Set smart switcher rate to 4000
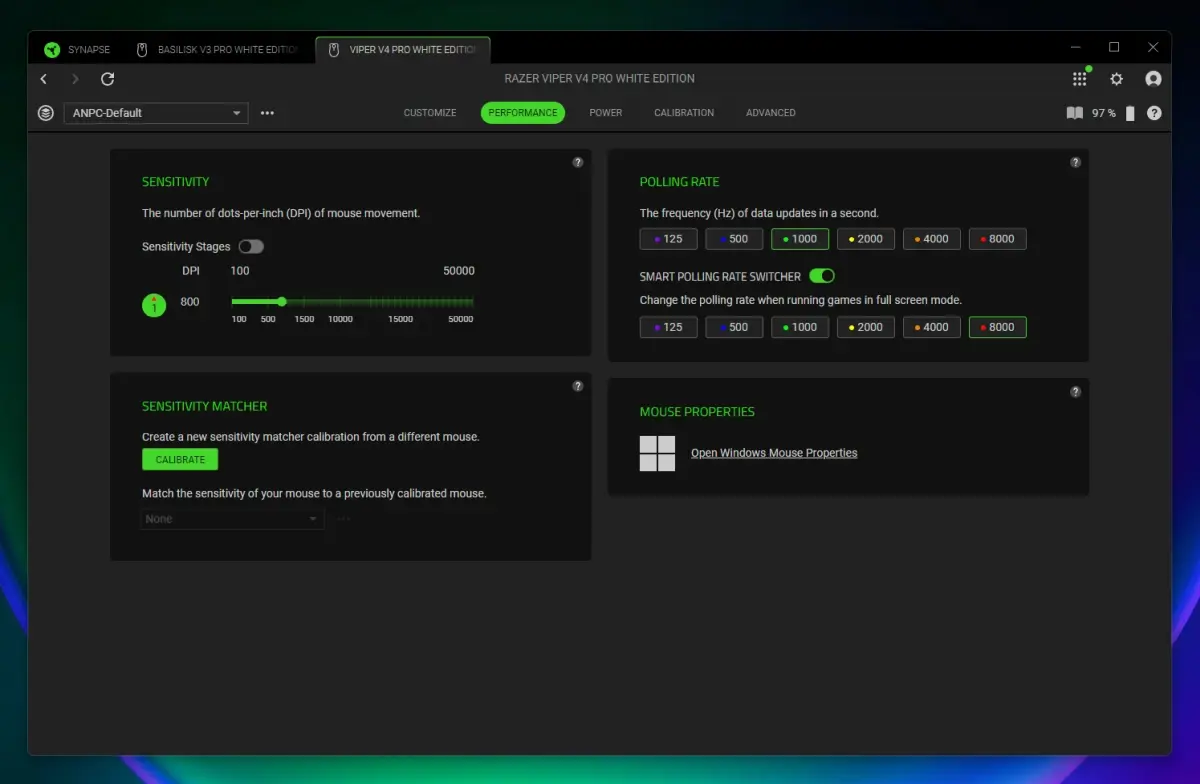1200x784 pixels. [932, 327]
